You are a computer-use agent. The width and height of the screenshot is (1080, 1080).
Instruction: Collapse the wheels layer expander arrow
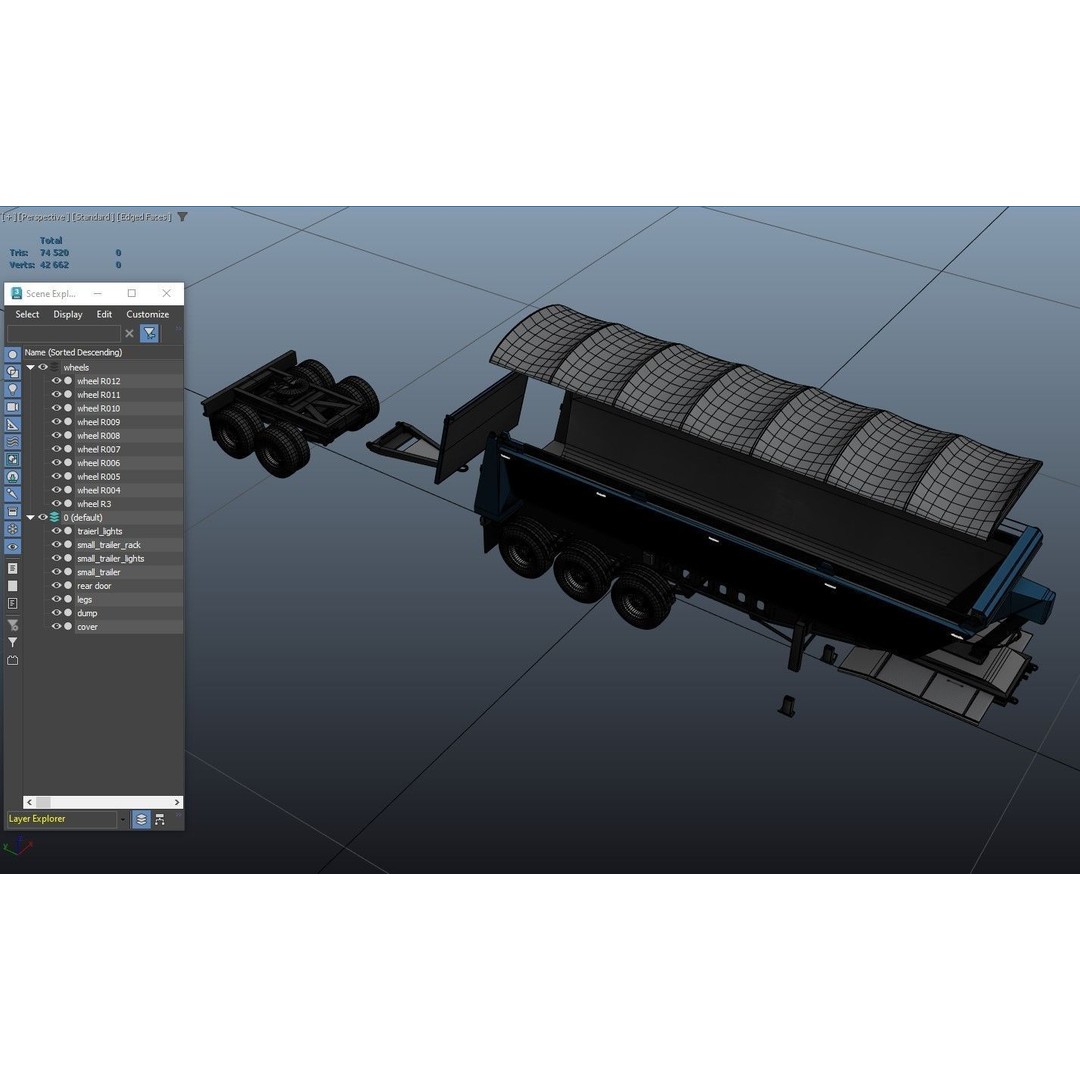tap(31, 367)
